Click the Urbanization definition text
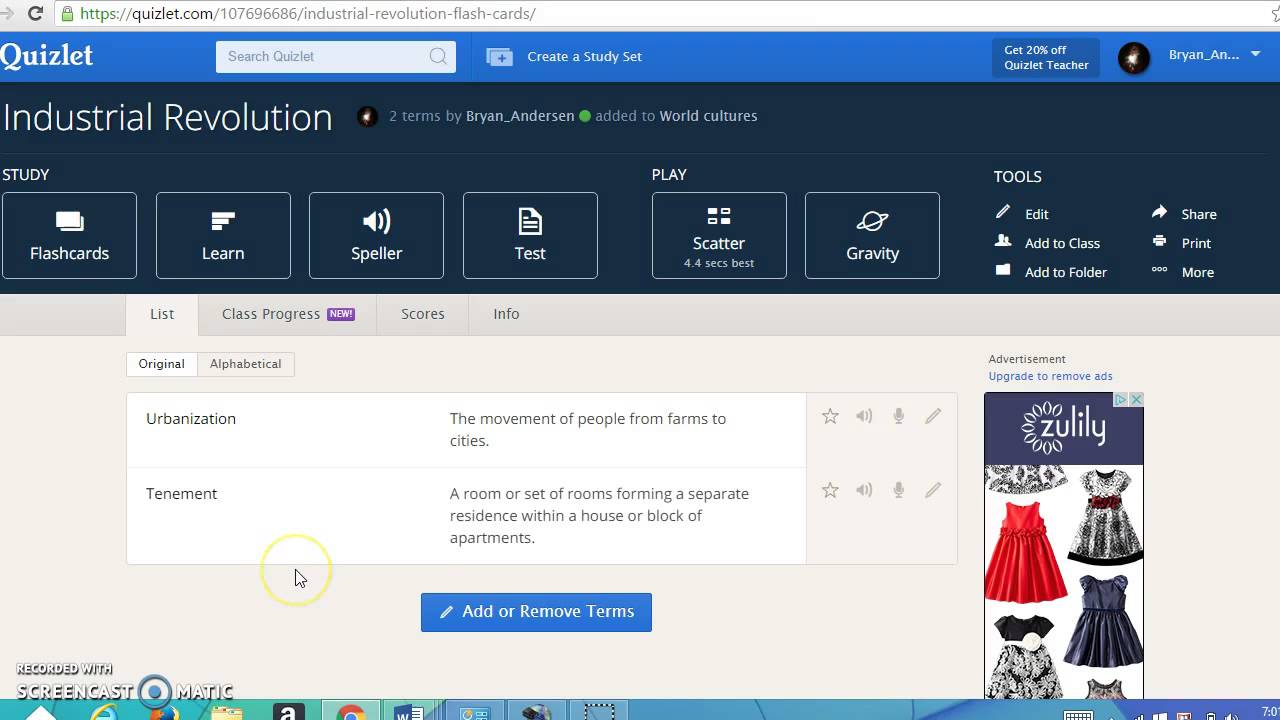The image size is (1280, 720). (x=588, y=430)
